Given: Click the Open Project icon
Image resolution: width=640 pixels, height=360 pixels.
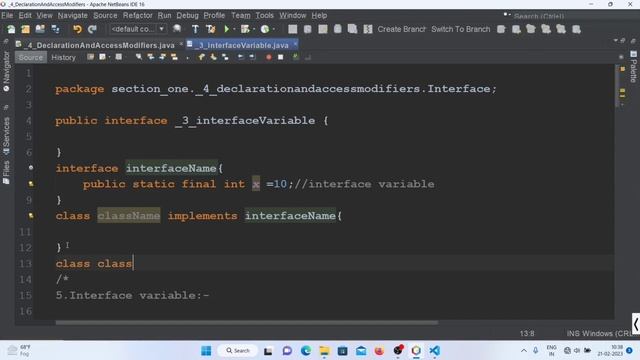Looking at the screenshot, I should pos(40,29).
